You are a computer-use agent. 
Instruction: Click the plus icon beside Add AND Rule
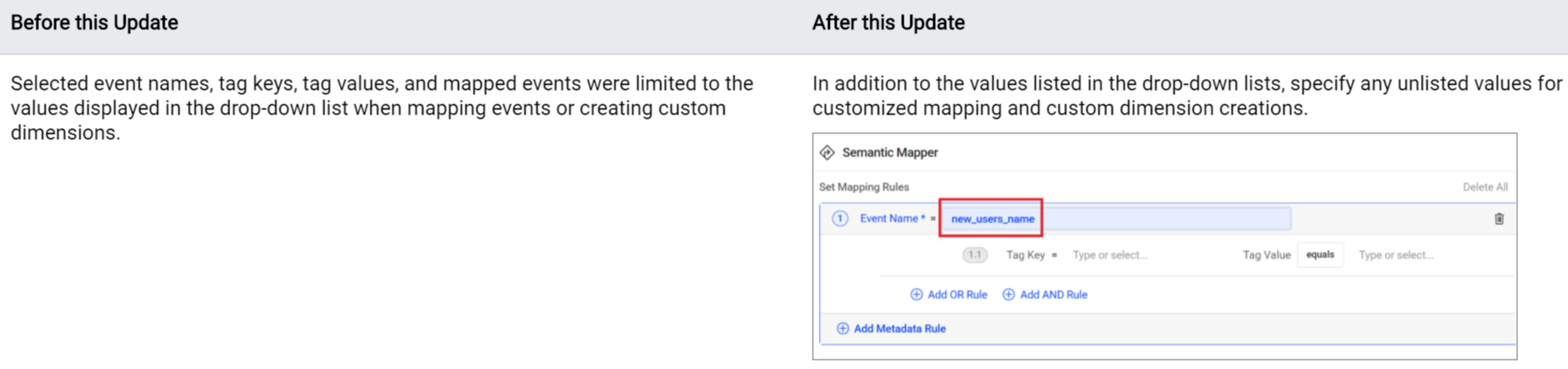coord(1008,294)
